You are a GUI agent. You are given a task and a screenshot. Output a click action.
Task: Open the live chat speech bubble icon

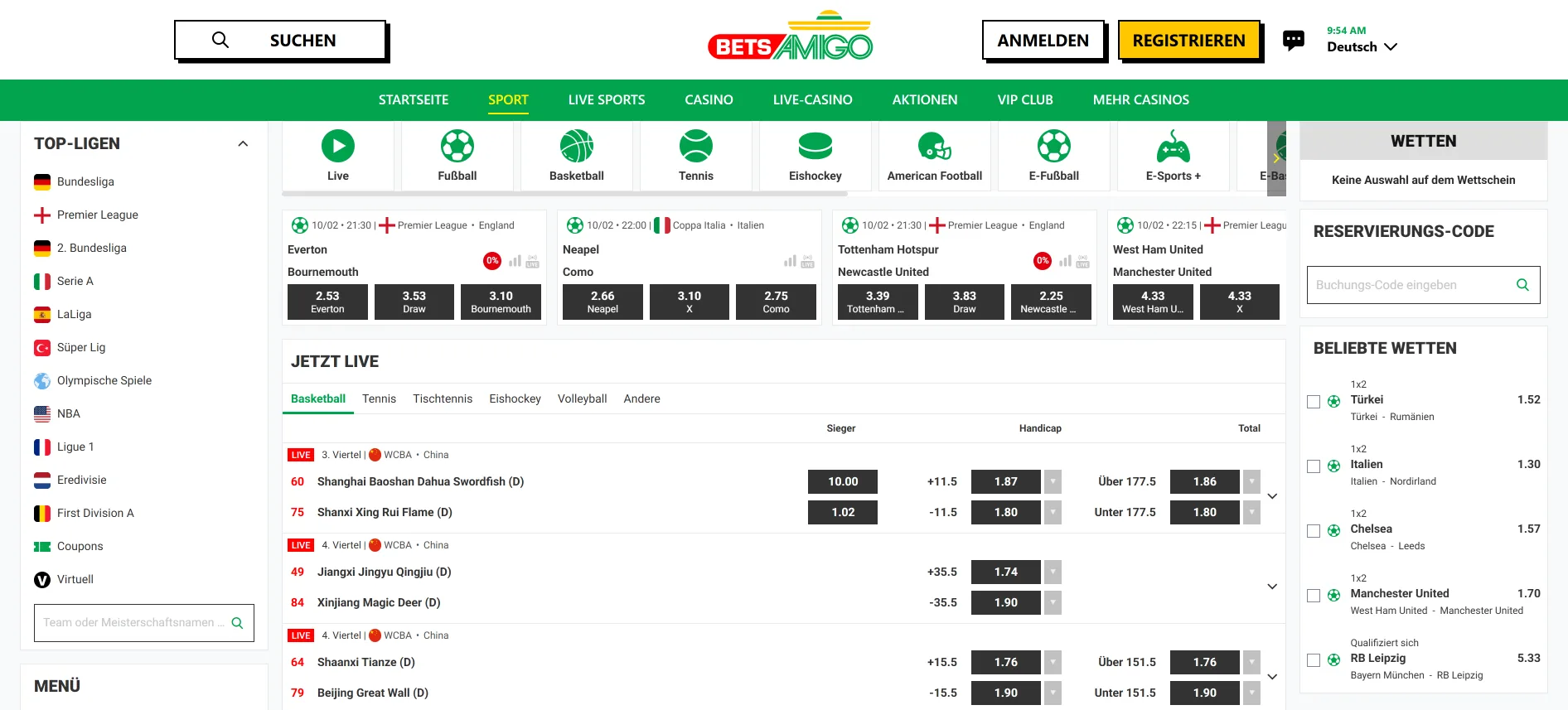pos(1293,40)
